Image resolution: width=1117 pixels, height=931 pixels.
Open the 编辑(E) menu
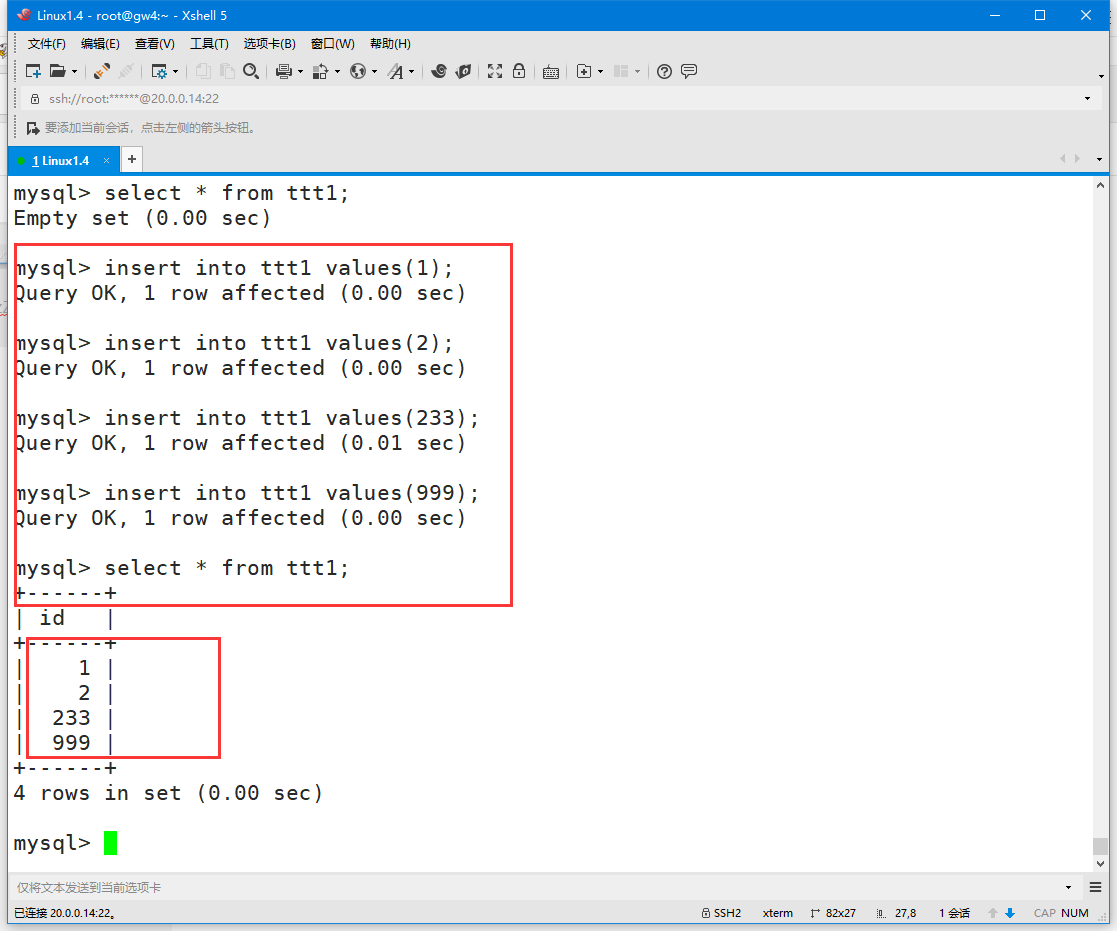(100, 43)
